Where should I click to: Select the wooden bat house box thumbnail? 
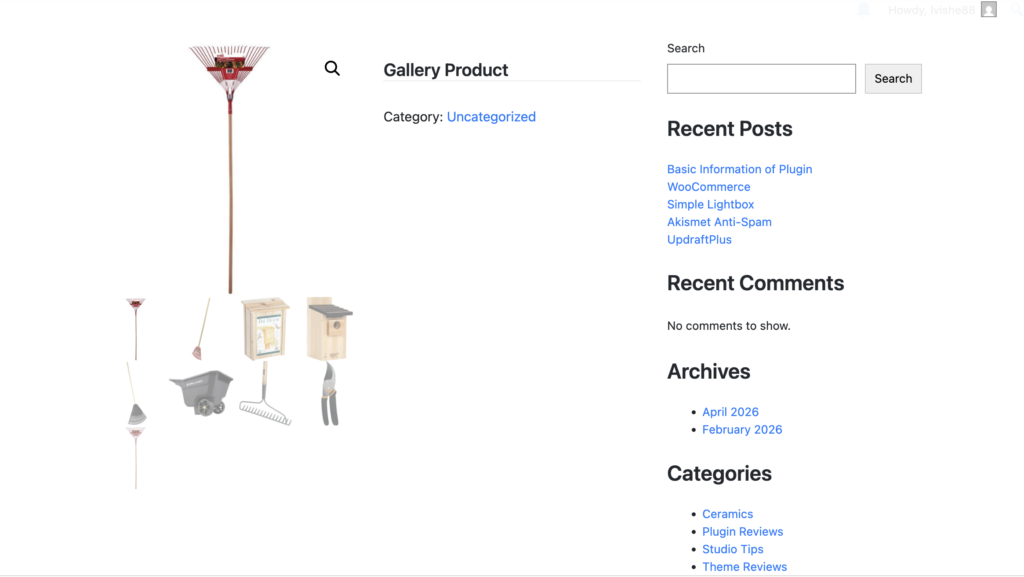(265, 328)
